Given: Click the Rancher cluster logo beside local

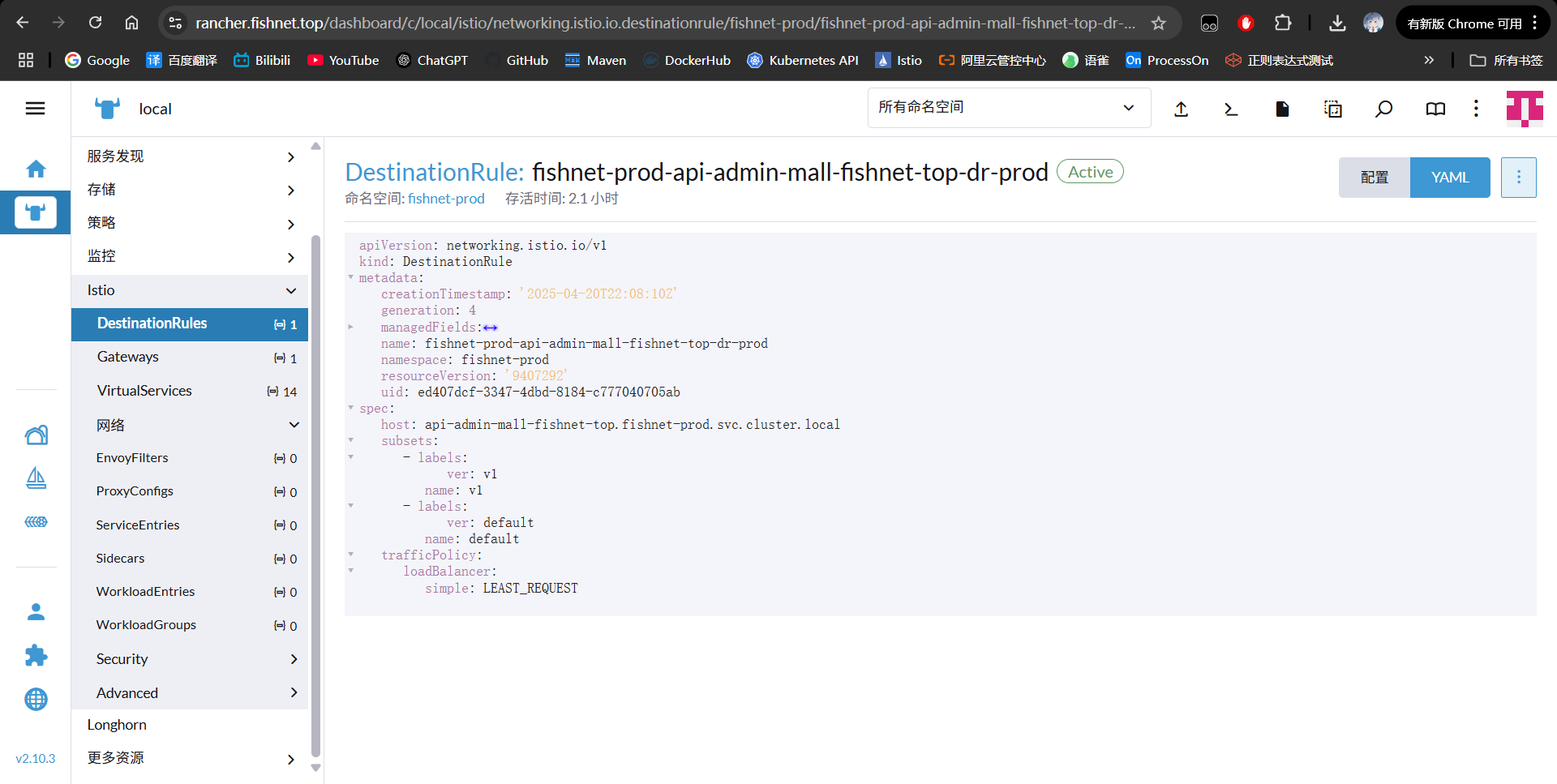Looking at the screenshot, I should (x=107, y=109).
